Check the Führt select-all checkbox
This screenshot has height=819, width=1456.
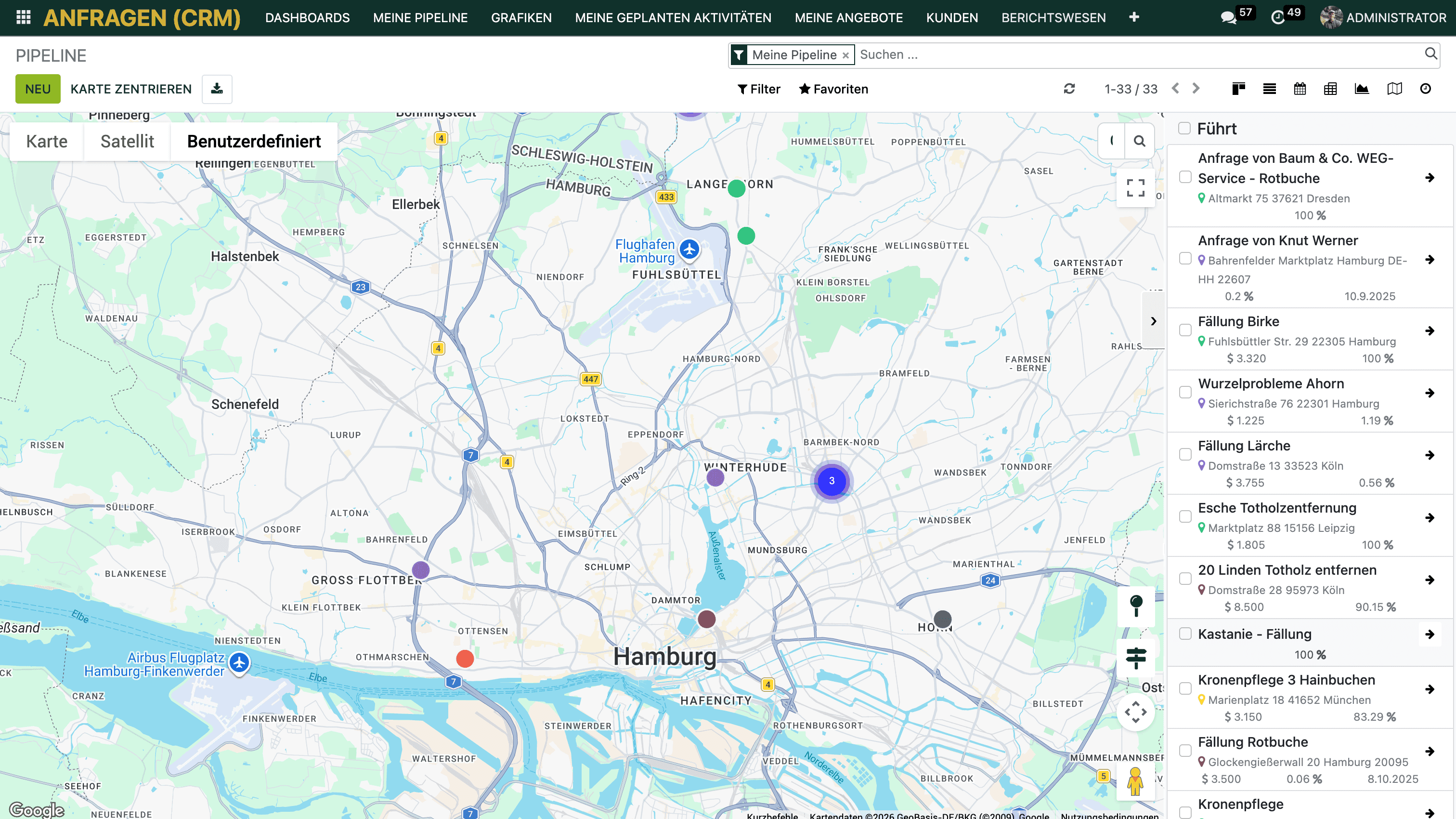1184,129
